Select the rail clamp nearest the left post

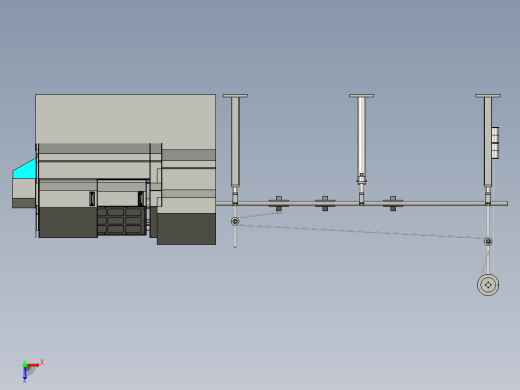click(279, 203)
